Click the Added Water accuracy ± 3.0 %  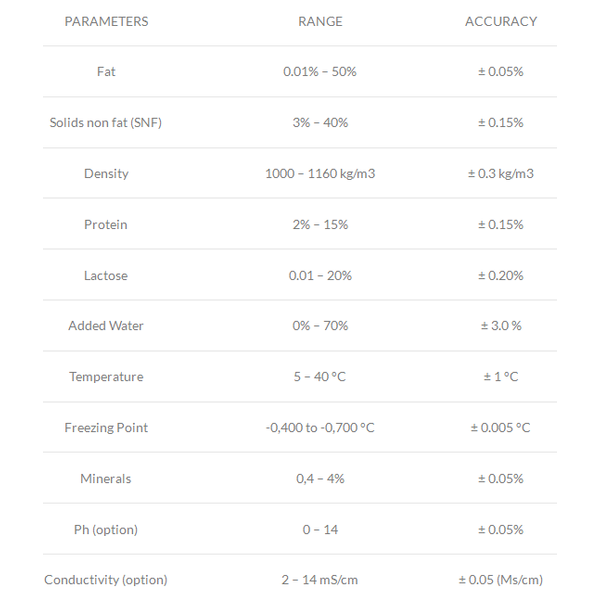(x=501, y=326)
